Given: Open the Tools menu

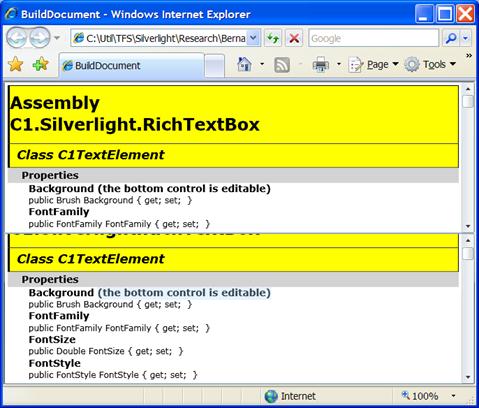Looking at the screenshot, I should (430, 64).
